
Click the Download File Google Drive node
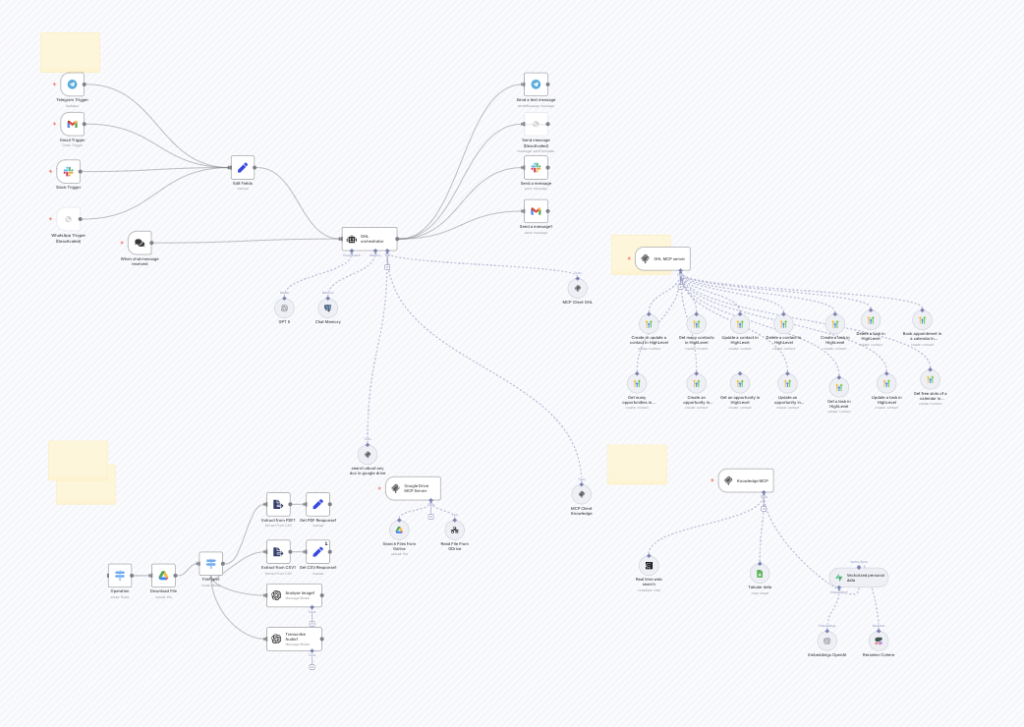coord(163,574)
